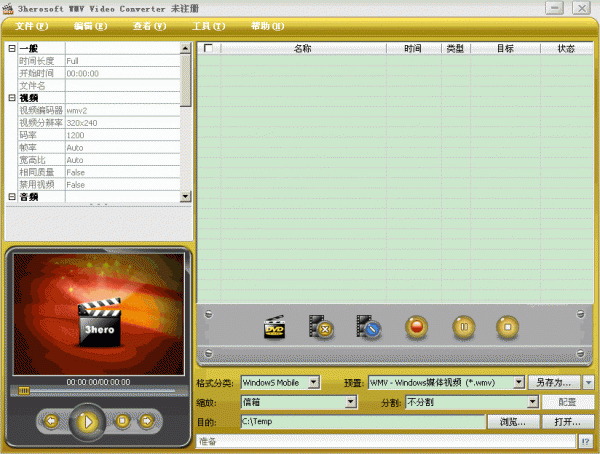Click the properties panel scrollbar thumb
The height and width of the screenshot is (454, 600).
point(185,80)
